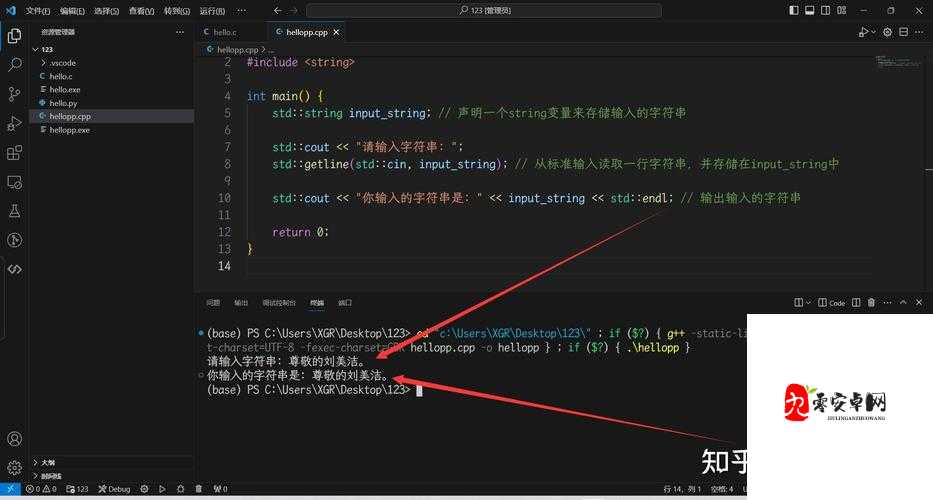Open the 运行(R) menu
This screenshot has width=933, height=500.
tap(212, 11)
